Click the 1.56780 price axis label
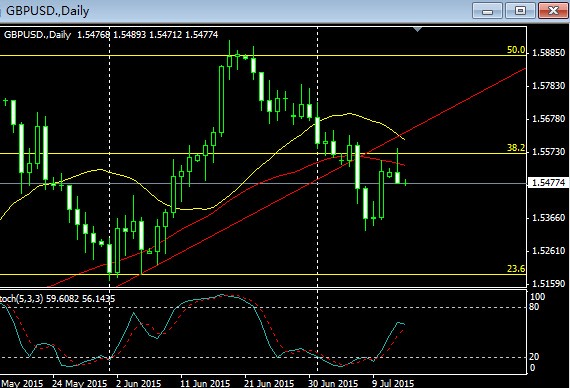The image size is (570, 388). click(x=549, y=119)
